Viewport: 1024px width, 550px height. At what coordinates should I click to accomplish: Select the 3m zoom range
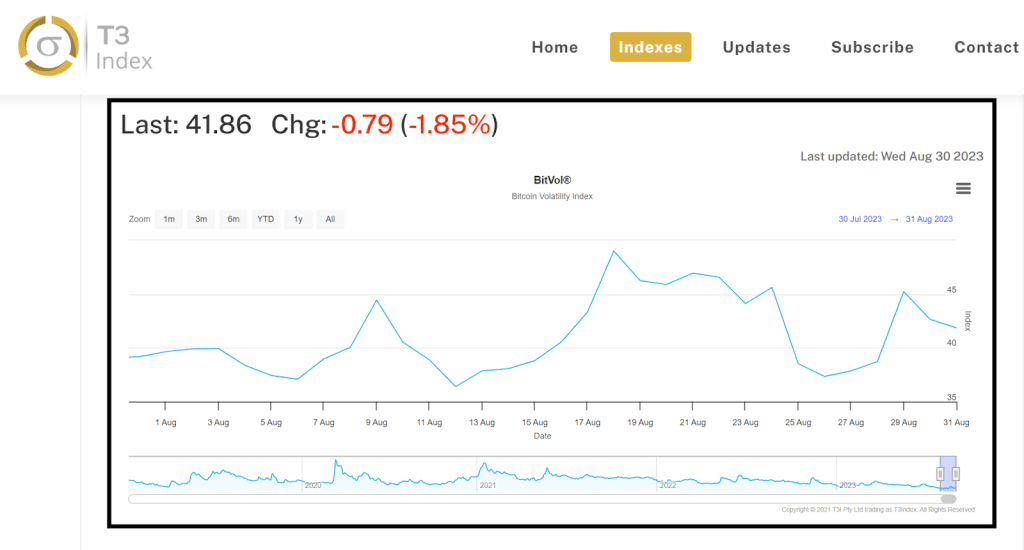201,219
